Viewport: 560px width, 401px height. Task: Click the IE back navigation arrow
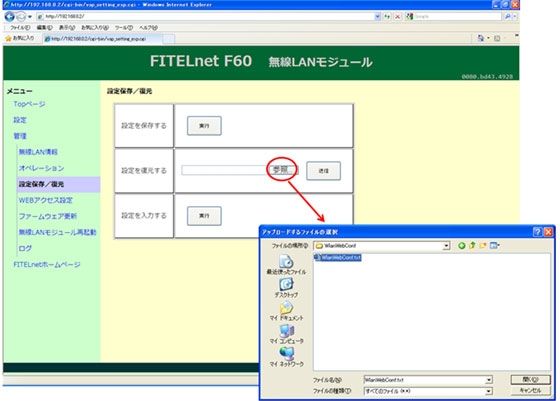[10, 16]
